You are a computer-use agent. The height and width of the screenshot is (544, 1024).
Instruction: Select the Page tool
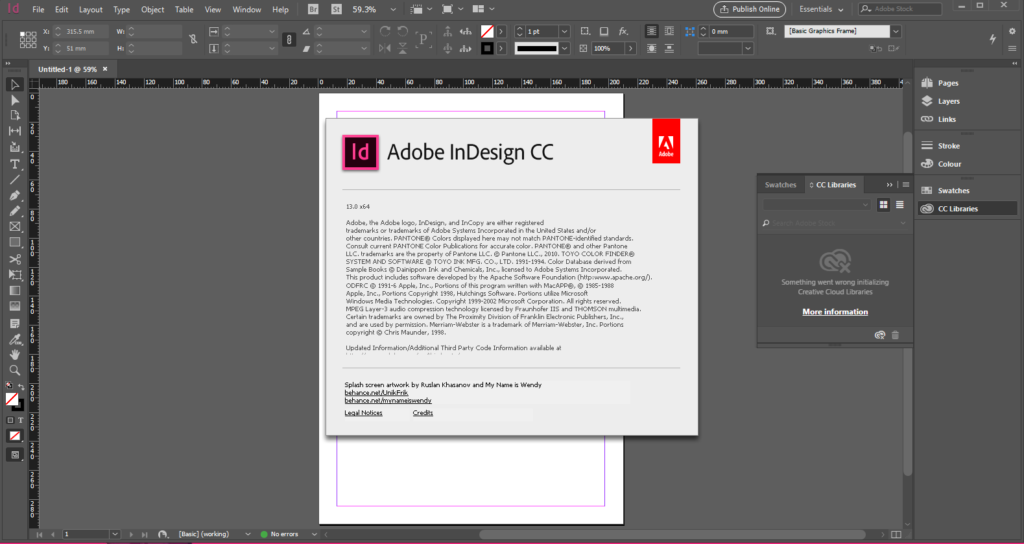(x=14, y=116)
